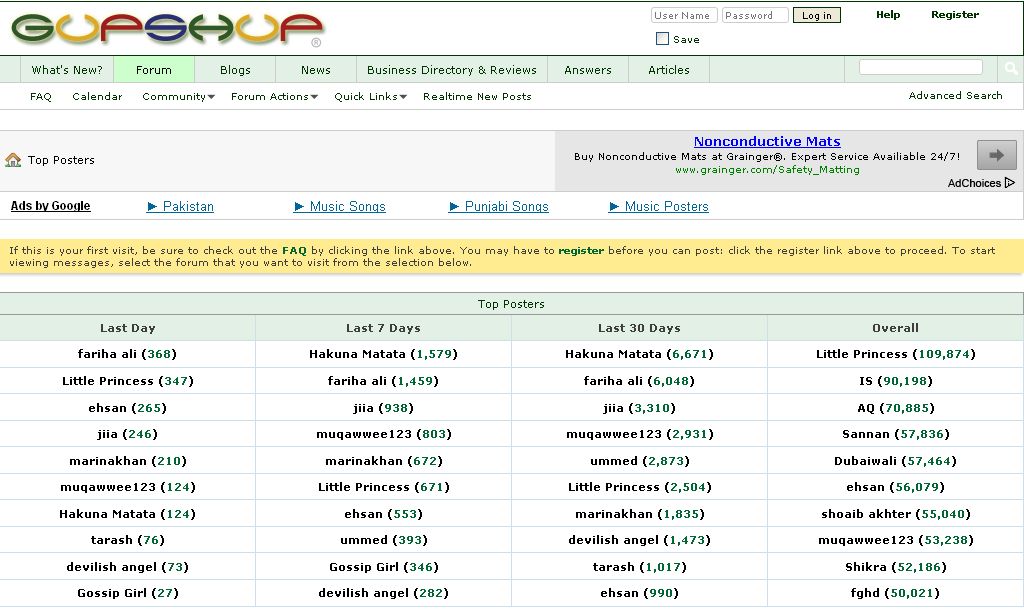Click the User Name input field
Screen dimensions: 1024x609
tap(682, 15)
